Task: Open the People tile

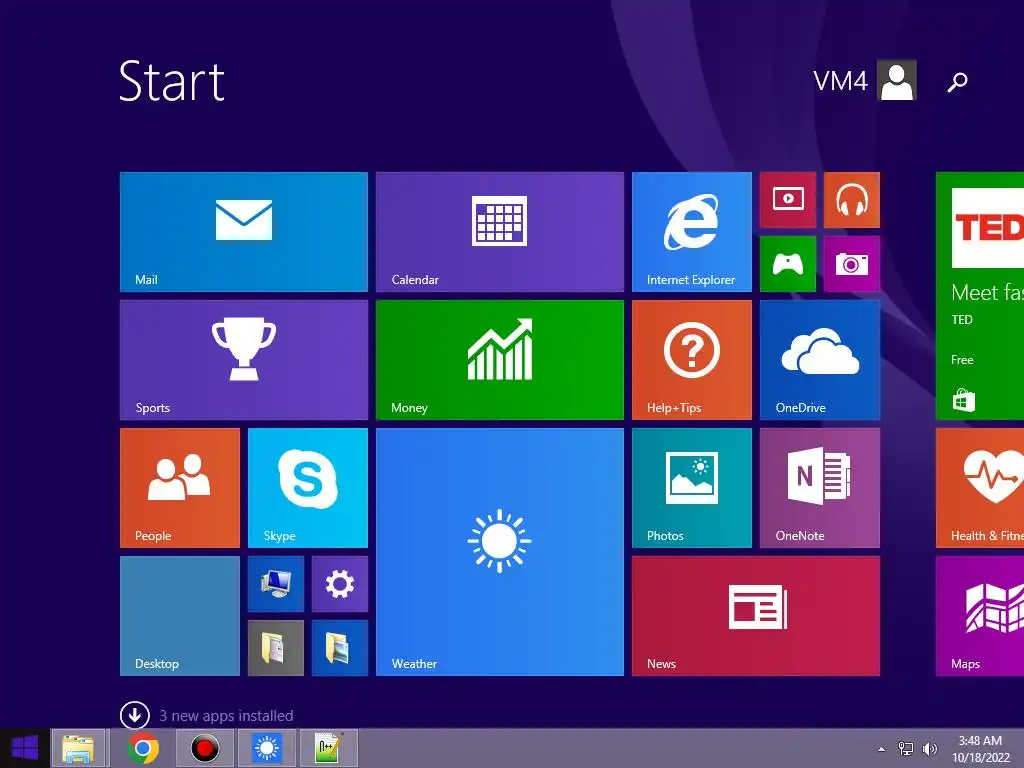Action: [180, 488]
